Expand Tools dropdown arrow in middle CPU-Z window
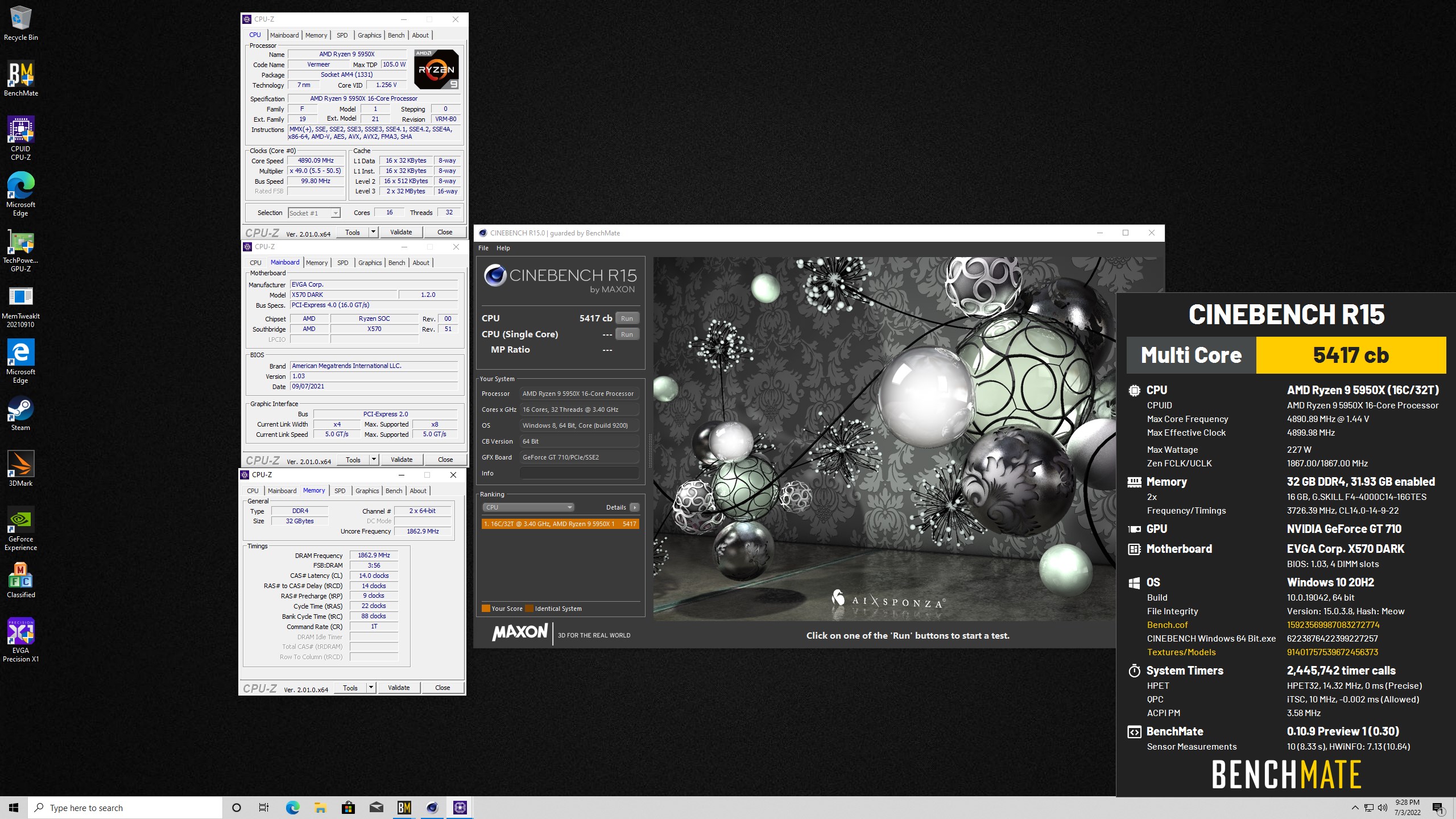Viewport: 1456px width, 819px height. [374, 460]
